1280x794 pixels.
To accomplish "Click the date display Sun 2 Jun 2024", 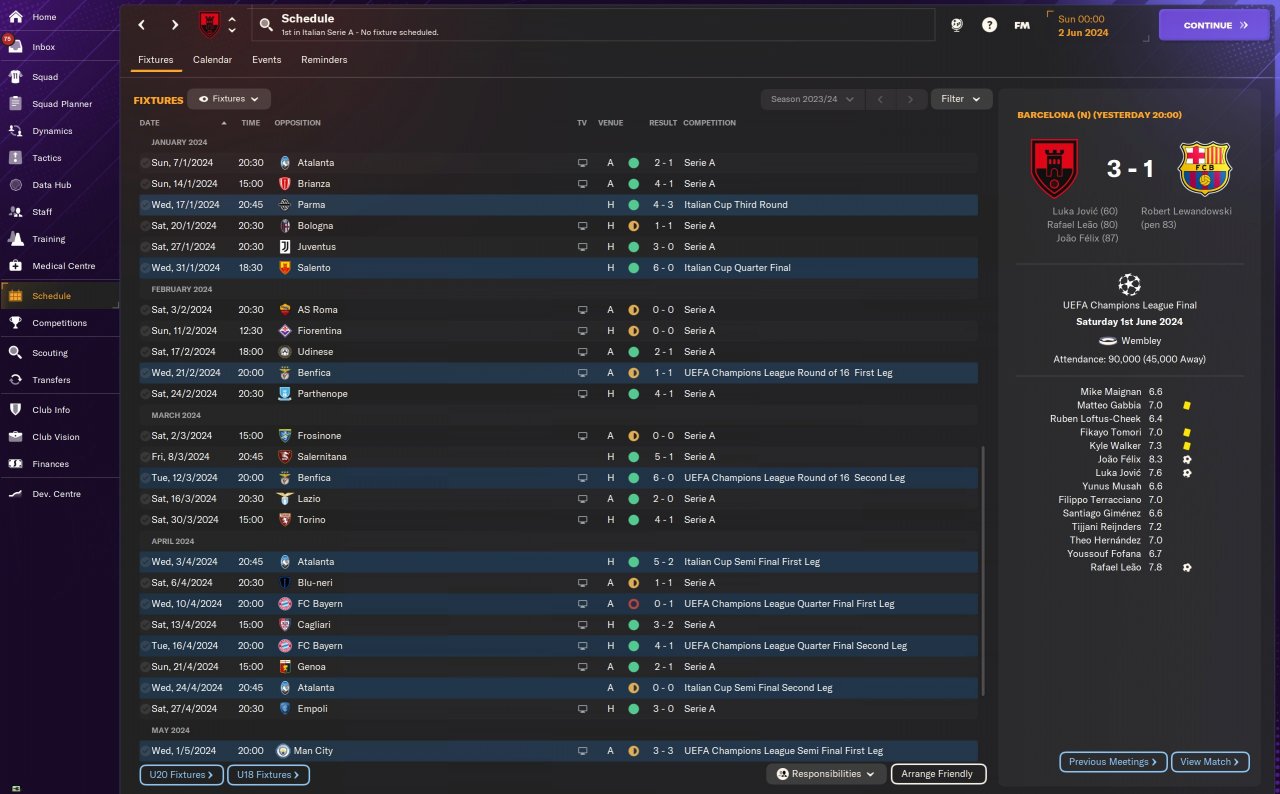I will [1084, 25].
